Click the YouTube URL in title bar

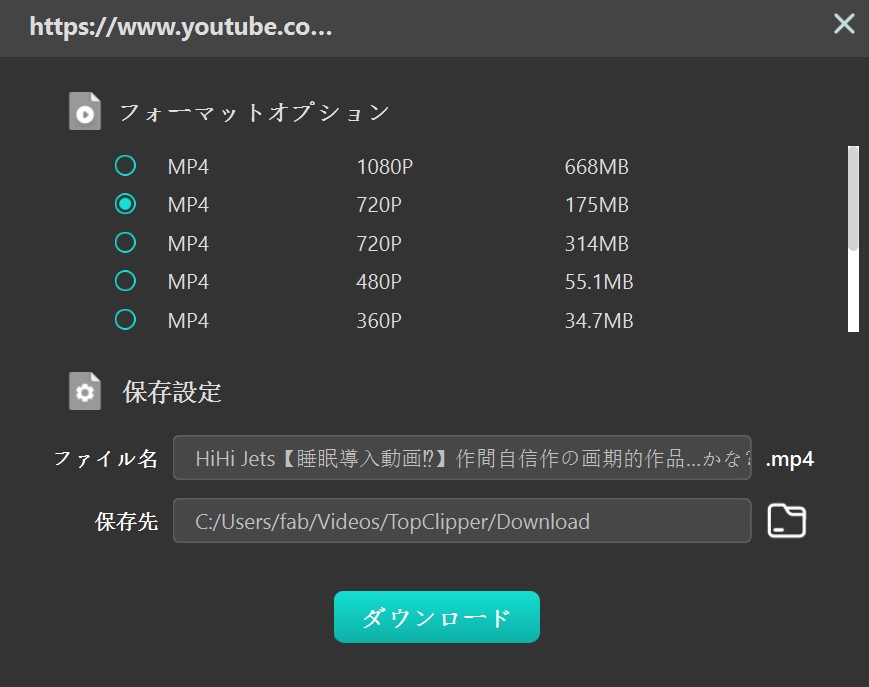(x=181, y=27)
